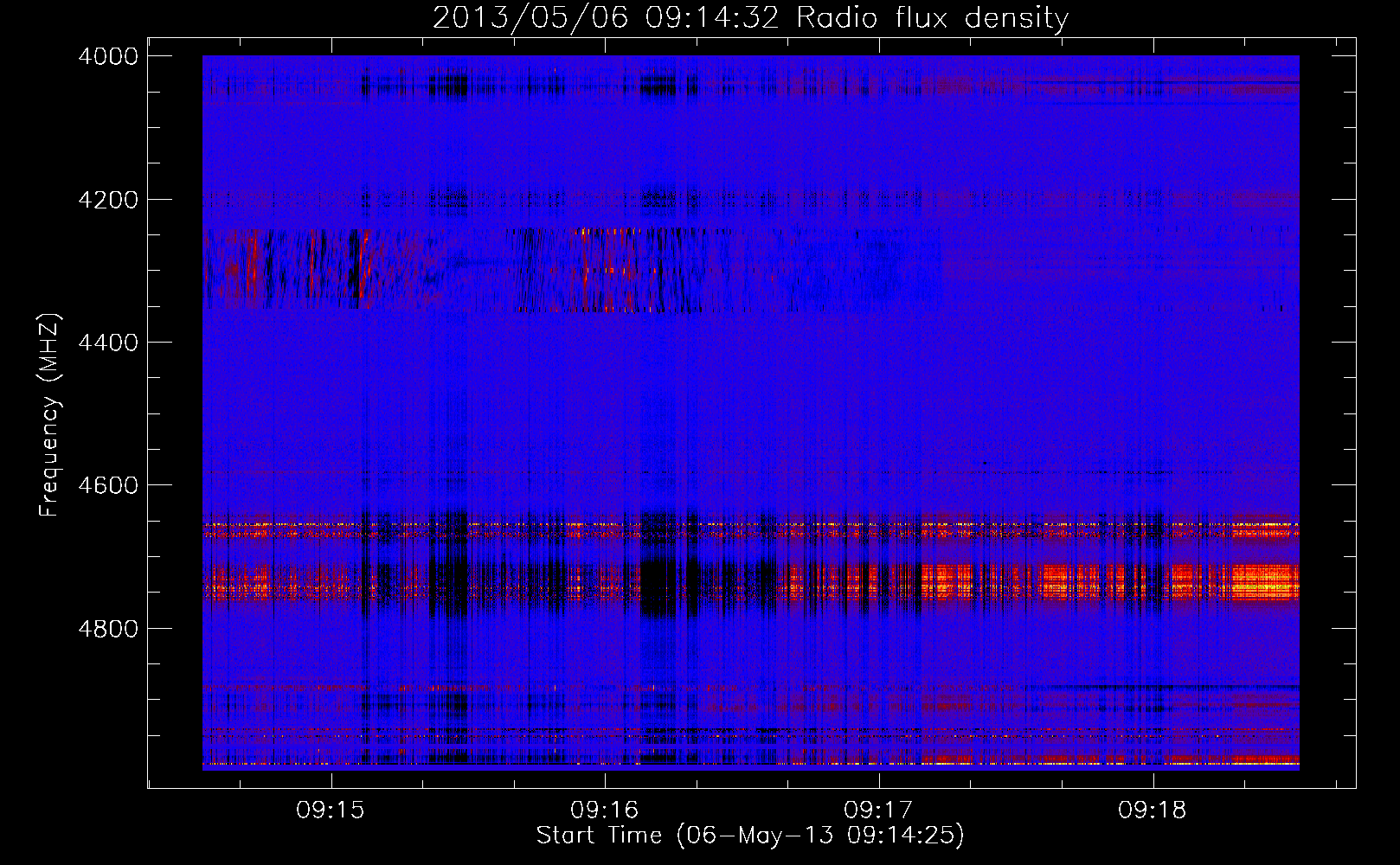Click the plot title '2013/05/06 09:14:32 Radio flux density'

[x=750, y=17]
